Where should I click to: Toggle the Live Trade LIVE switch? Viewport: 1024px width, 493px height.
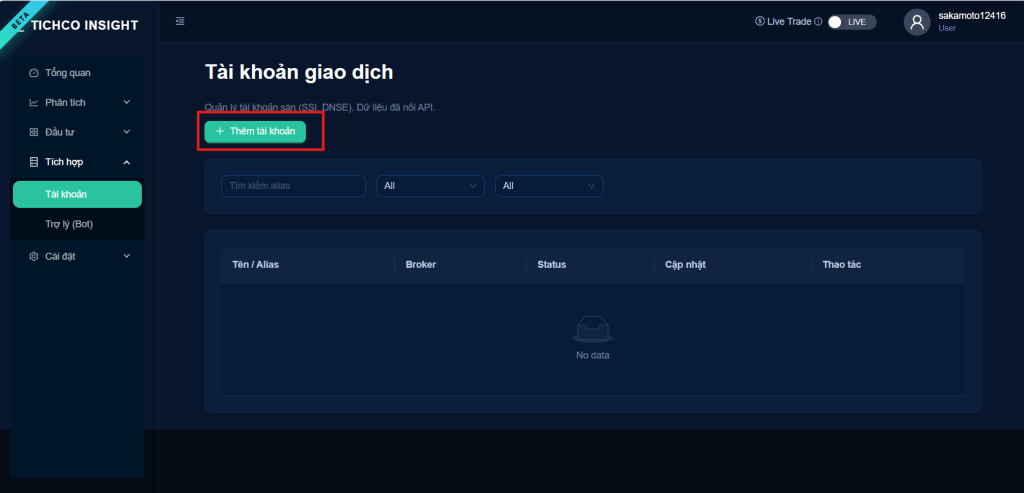point(851,22)
